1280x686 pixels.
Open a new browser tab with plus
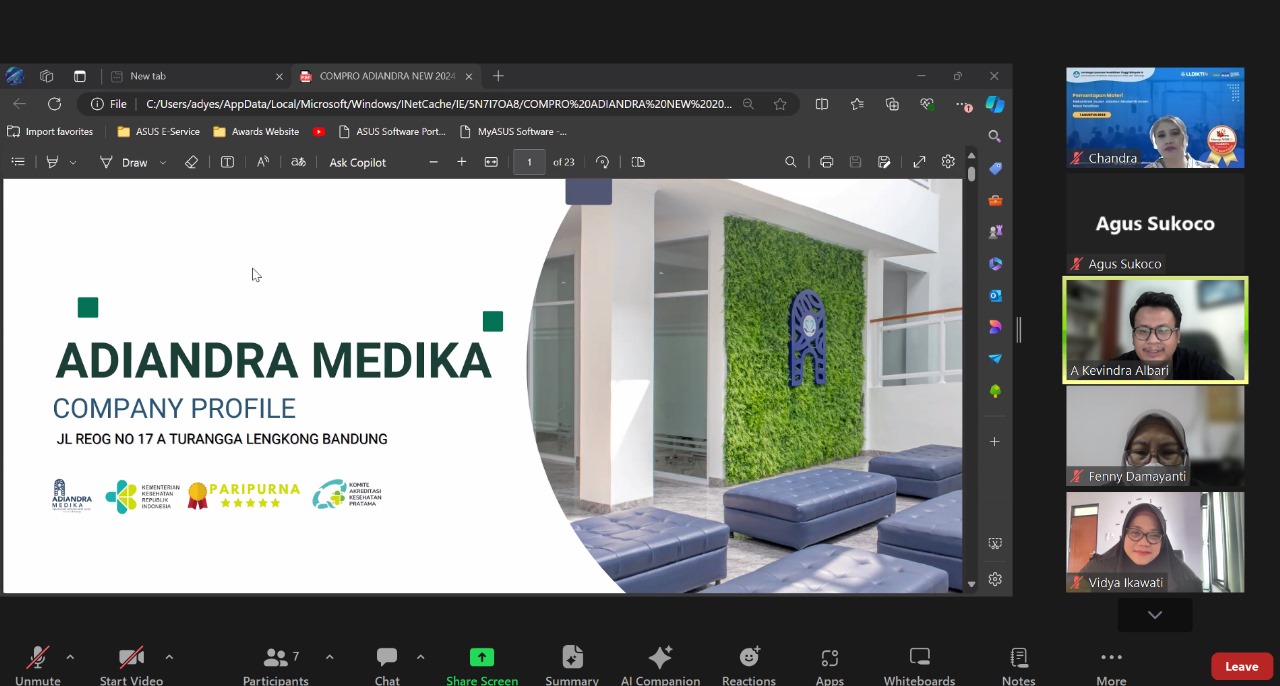pyautogui.click(x=498, y=76)
